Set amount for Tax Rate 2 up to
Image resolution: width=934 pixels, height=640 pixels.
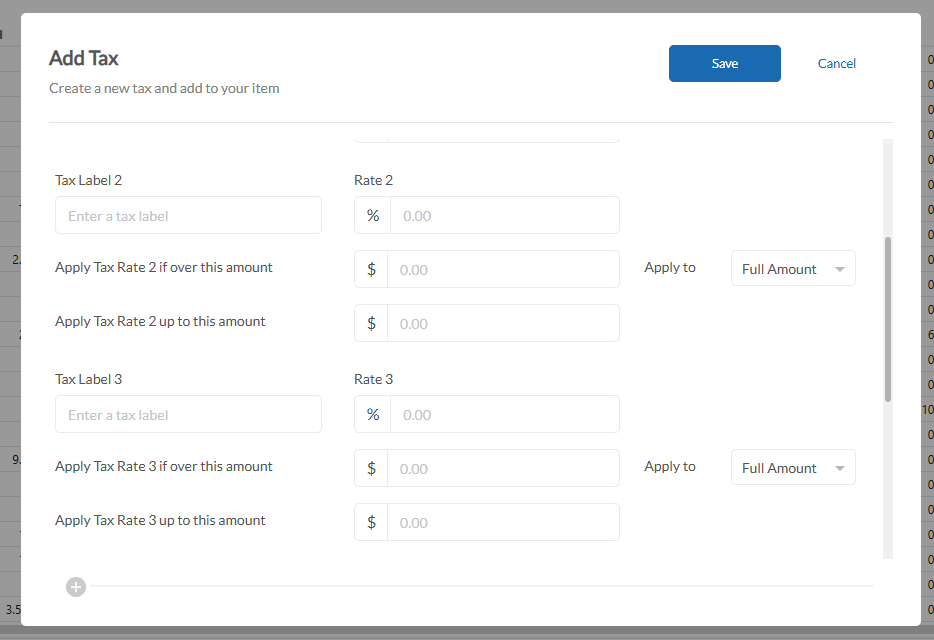pos(503,324)
